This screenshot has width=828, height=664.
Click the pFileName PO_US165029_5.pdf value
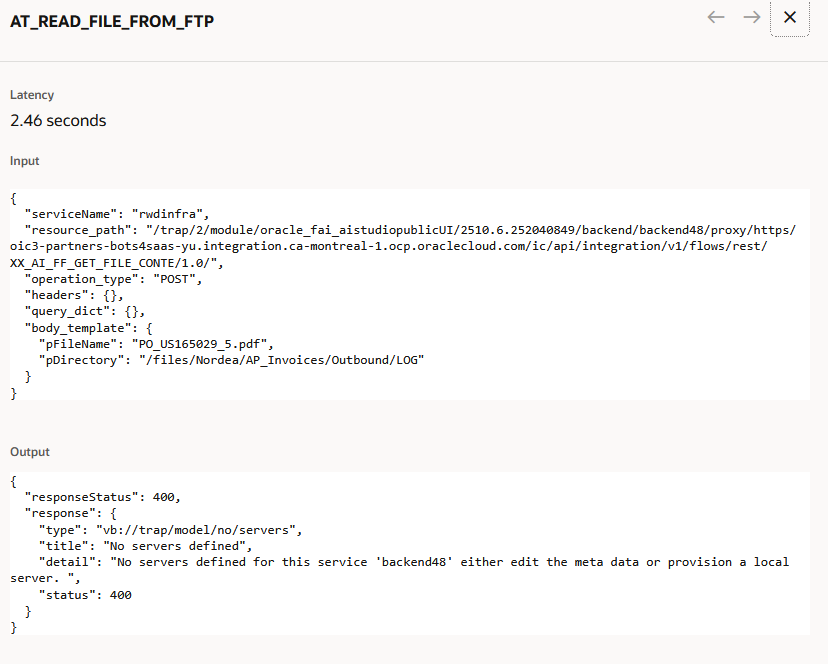pos(202,344)
